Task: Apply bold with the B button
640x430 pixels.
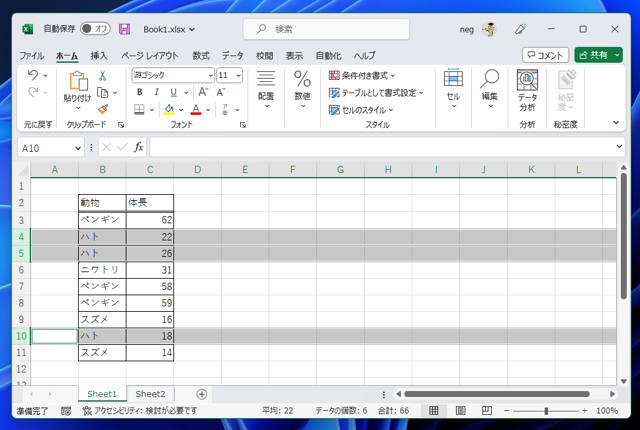Action: [x=140, y=92]
